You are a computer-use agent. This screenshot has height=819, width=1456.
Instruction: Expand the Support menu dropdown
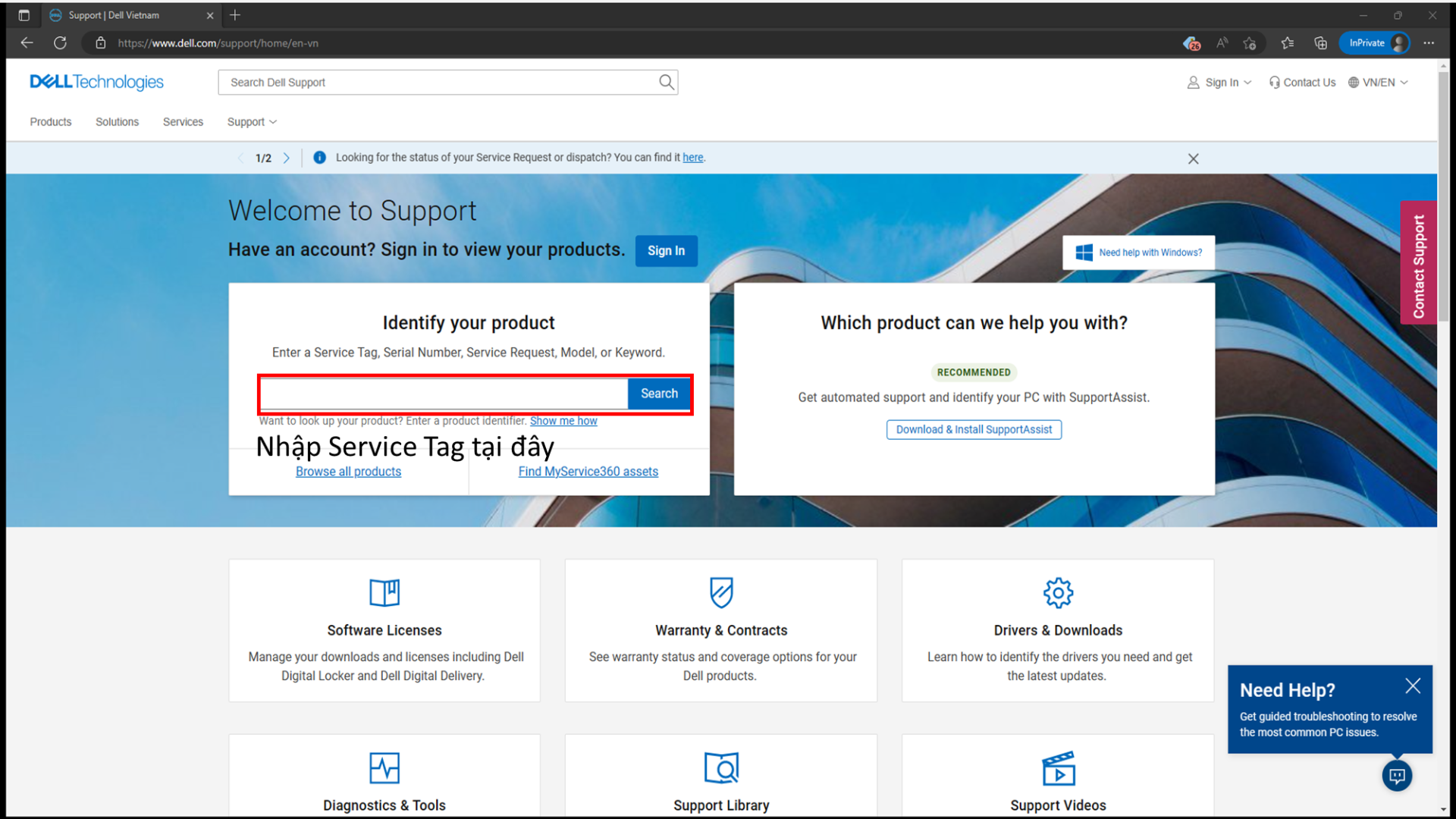coord(252,121)
